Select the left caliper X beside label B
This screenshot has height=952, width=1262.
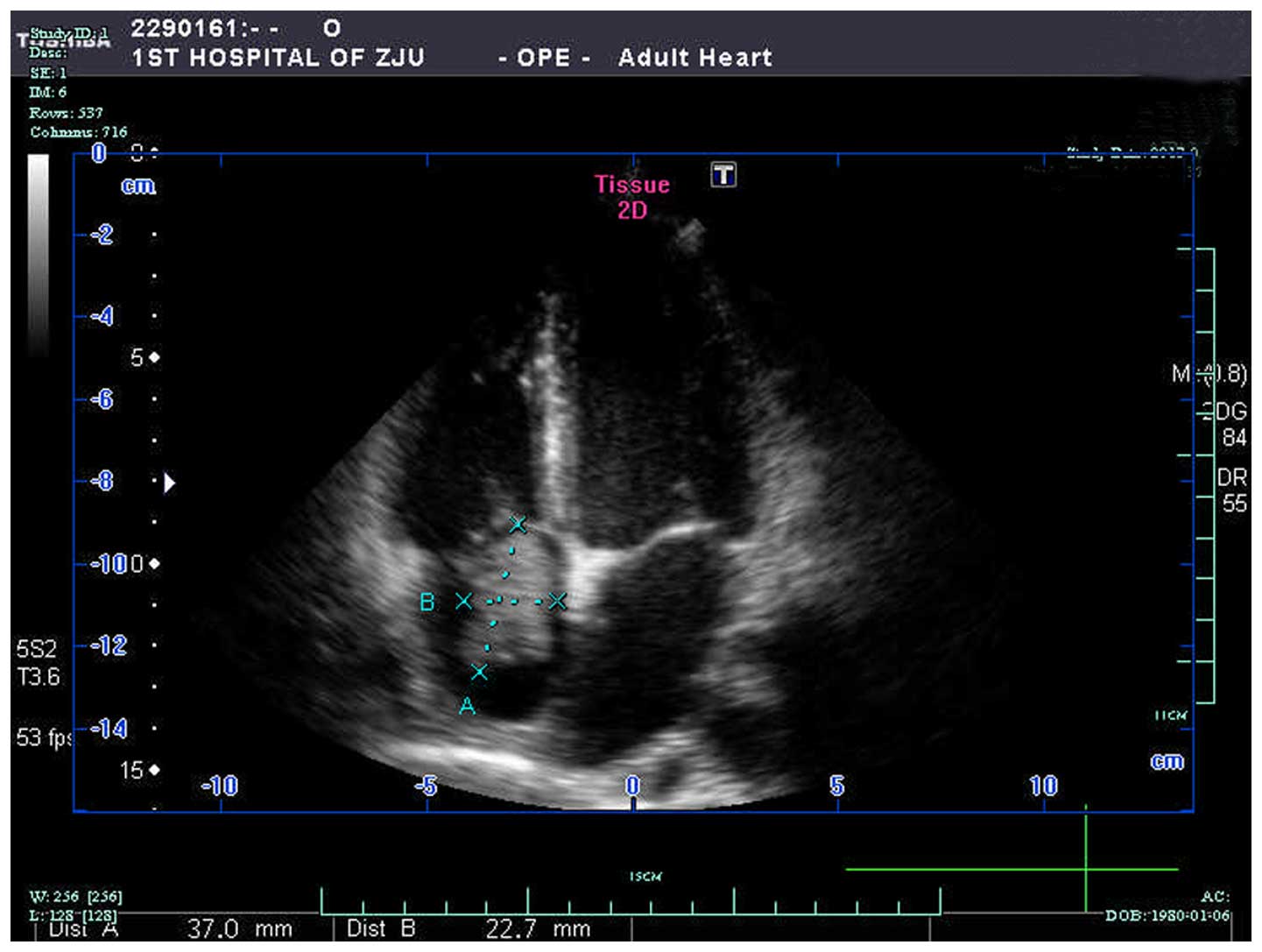(463, 601)
